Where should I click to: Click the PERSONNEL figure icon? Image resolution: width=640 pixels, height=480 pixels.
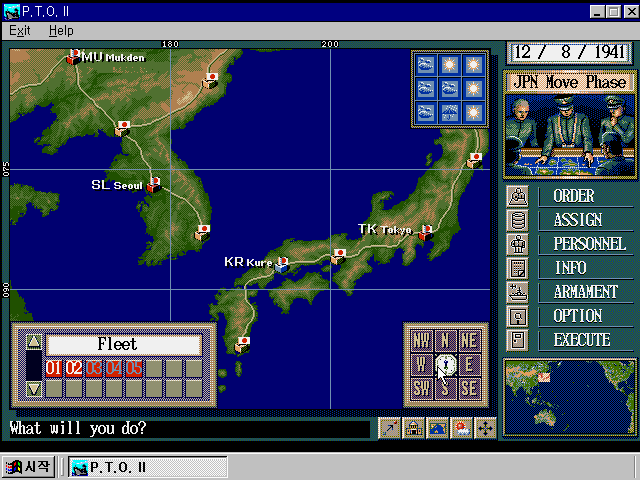(518, 244)
